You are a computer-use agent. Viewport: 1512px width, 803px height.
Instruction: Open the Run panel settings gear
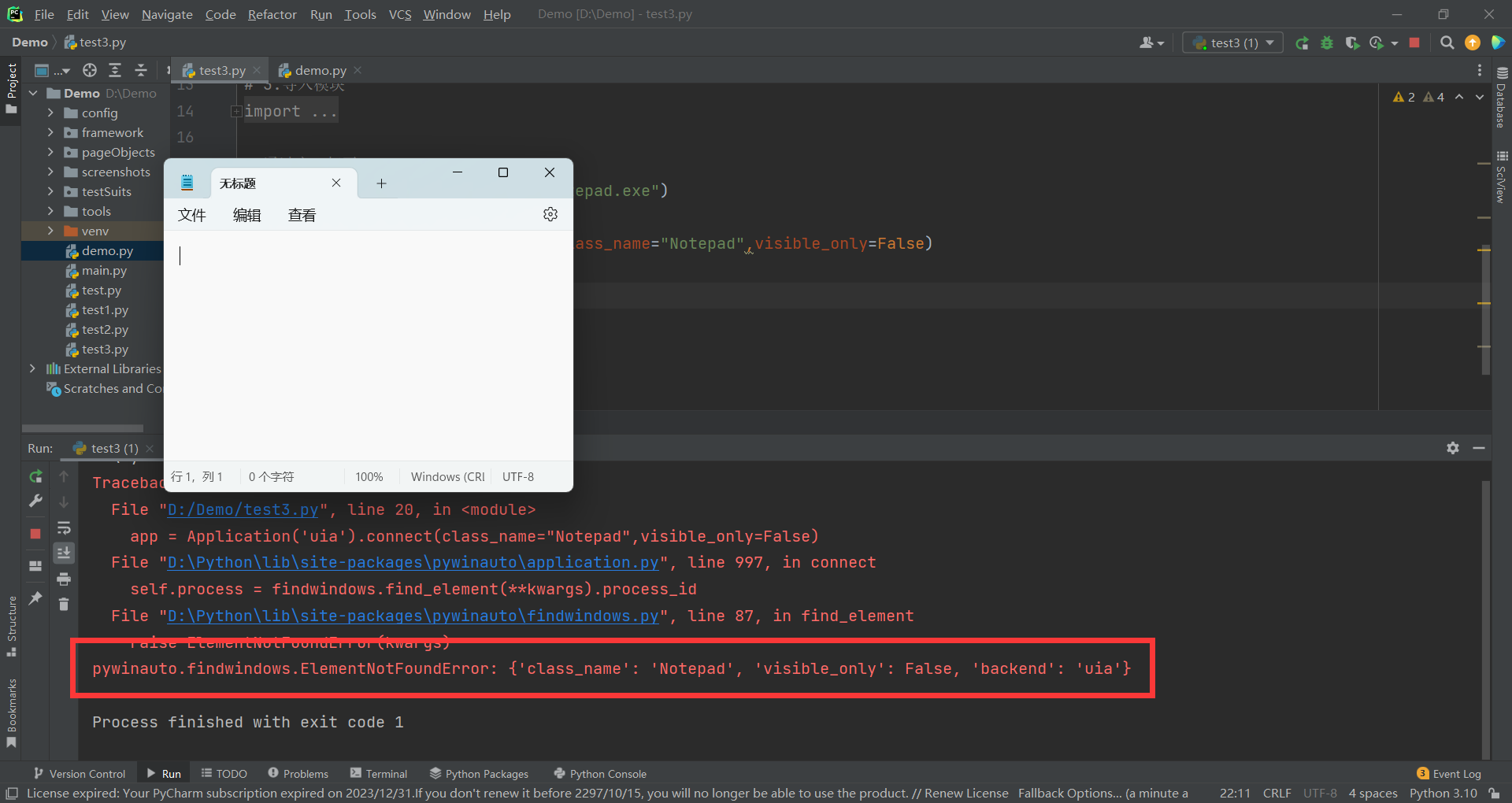pyautogui.click(x=1453, y=448)
